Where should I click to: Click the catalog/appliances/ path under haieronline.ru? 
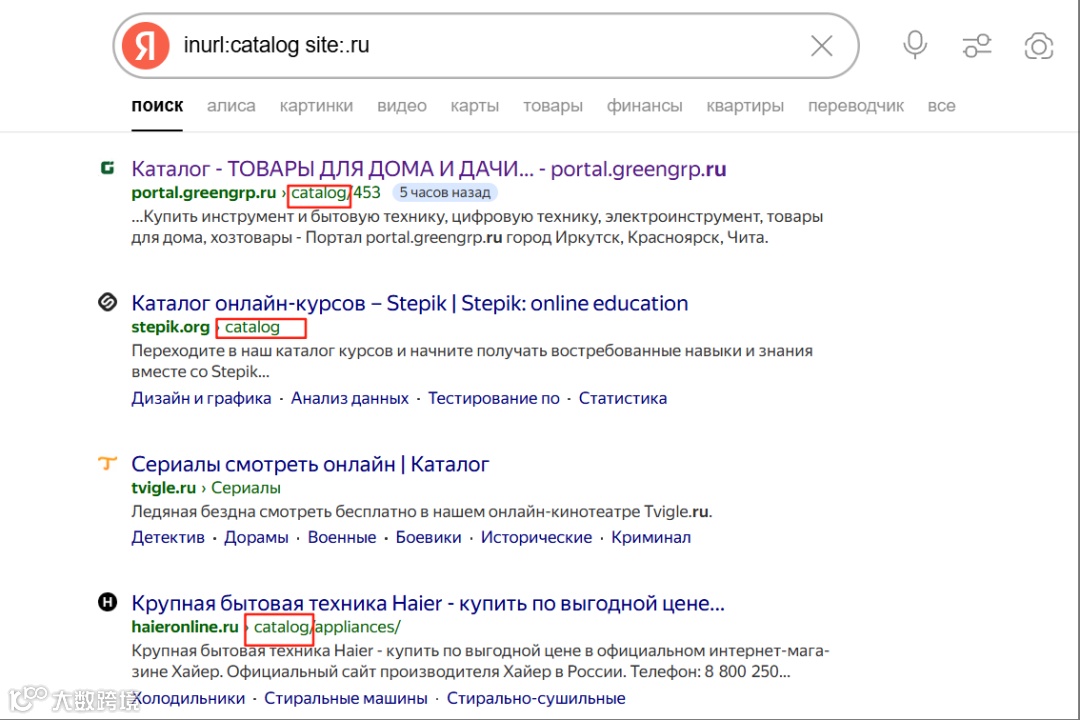coord(327,627)
